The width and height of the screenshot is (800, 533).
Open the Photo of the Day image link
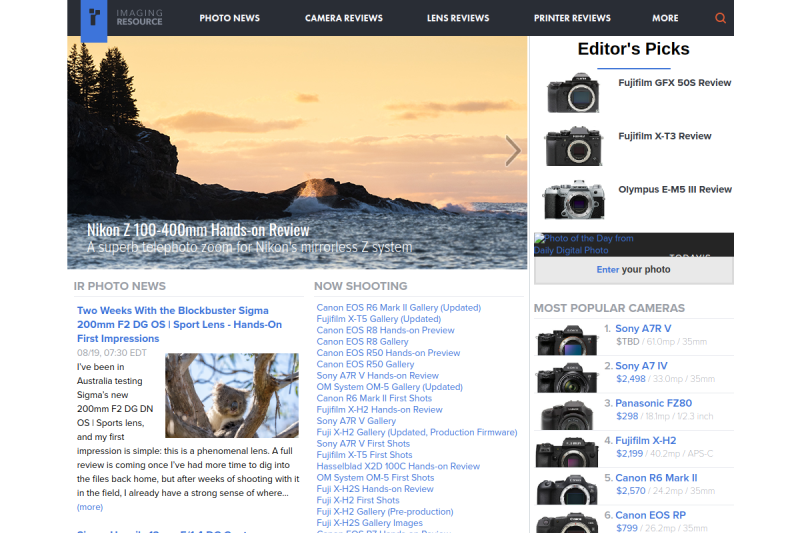pos(584,244)
